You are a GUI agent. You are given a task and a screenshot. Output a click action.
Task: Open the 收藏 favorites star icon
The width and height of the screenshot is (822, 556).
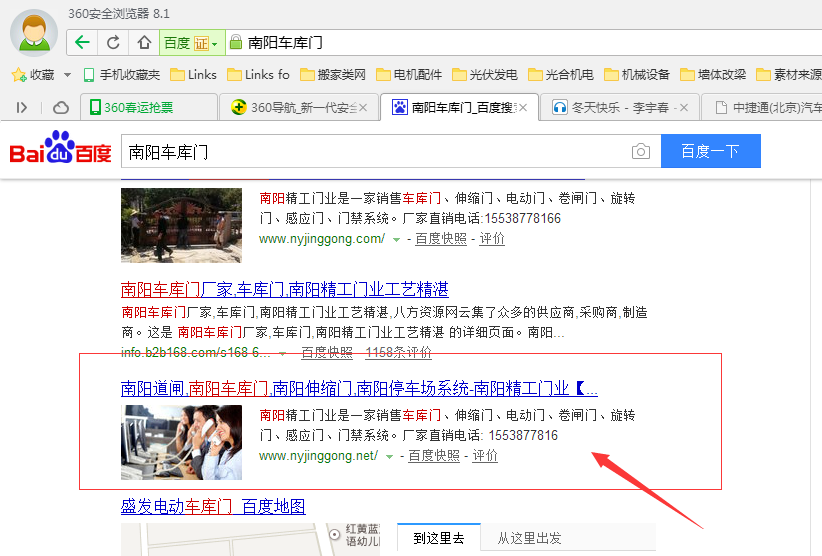[x=18, y=75]
